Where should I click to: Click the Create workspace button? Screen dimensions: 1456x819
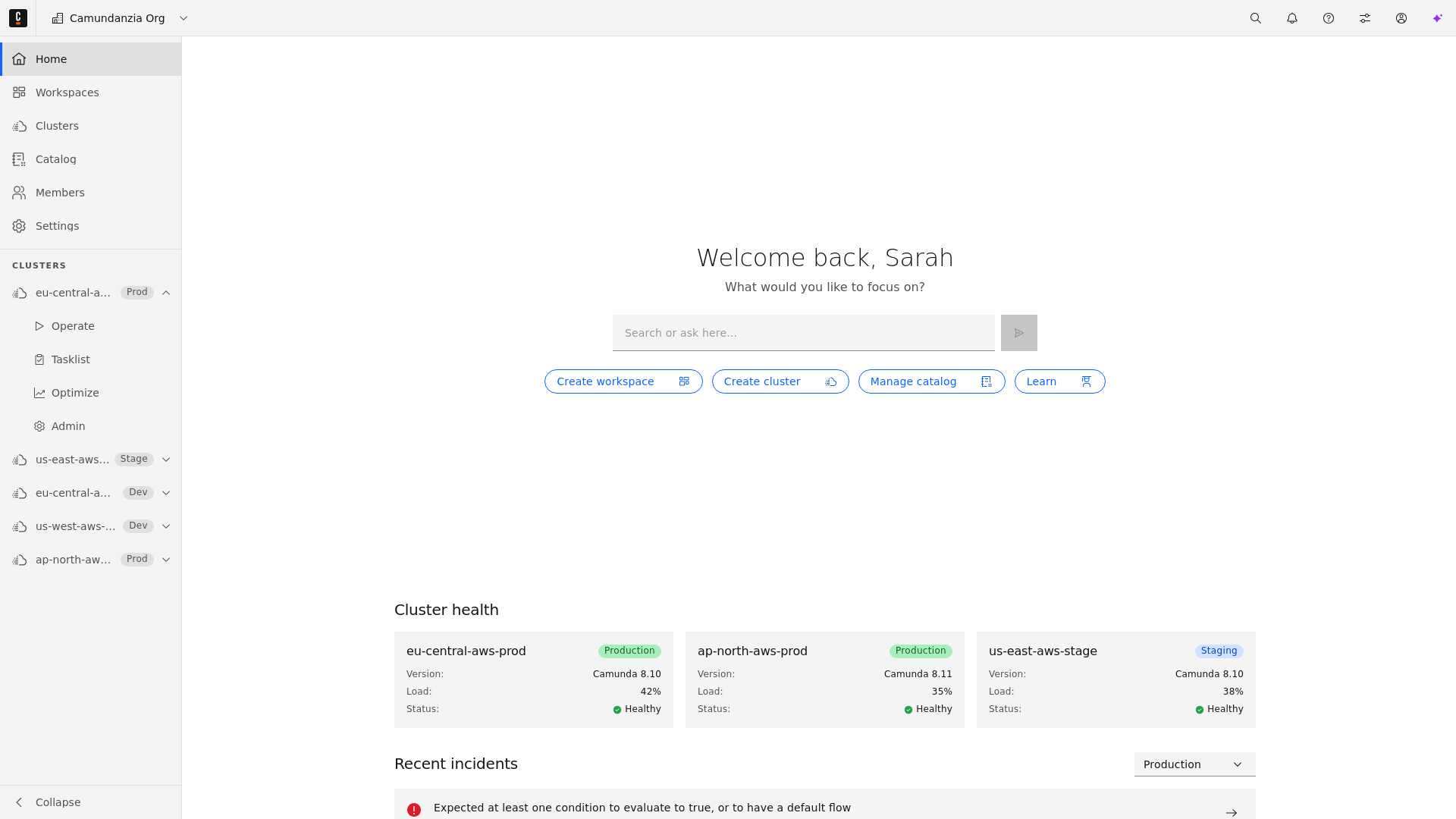tap(623, 381)
